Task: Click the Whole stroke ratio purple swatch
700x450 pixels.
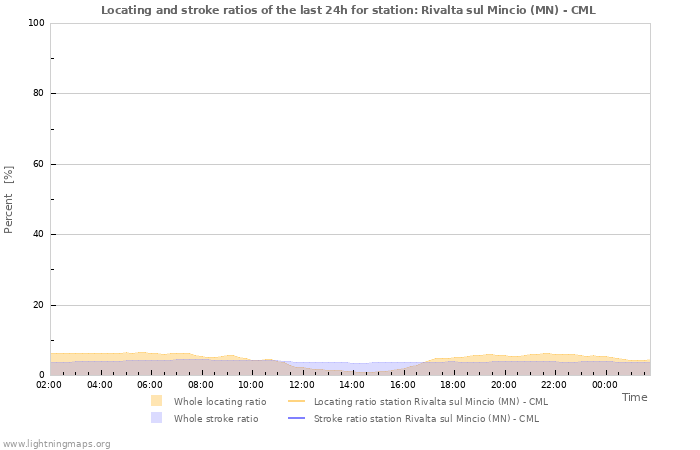Action: click(x=156, y=418)
